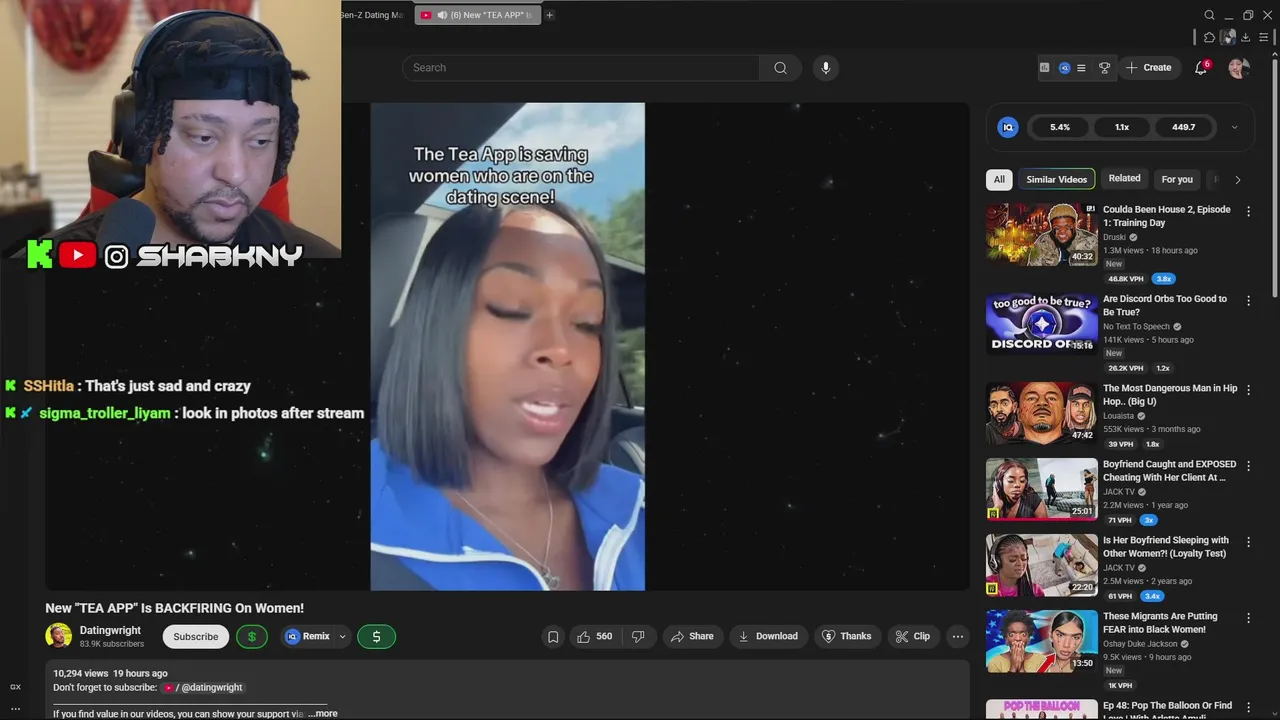Dislike the video with thumbs-down icon
1280x720 pixels.
pyautogui.click(x=638, y=636)
